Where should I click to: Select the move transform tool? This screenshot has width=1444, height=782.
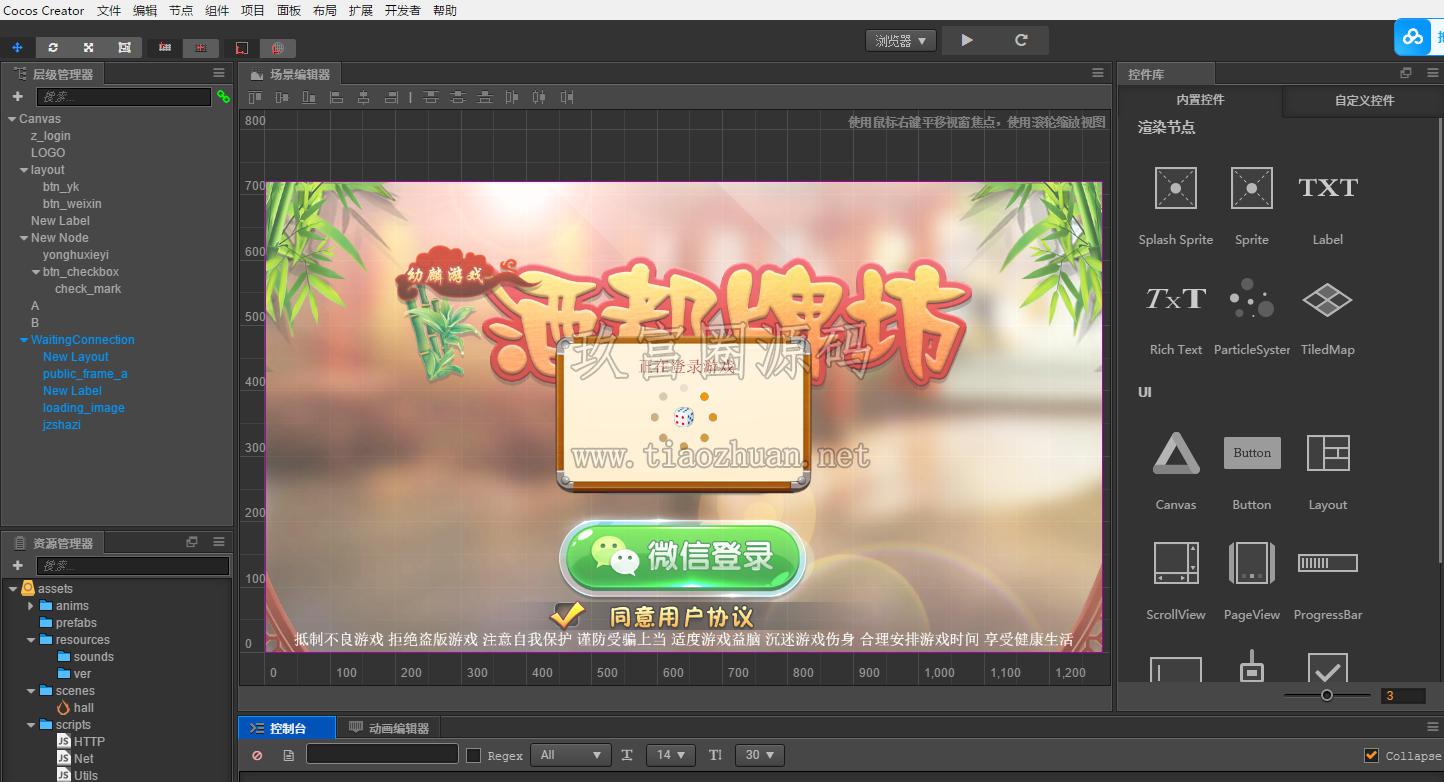tap(17, 47)
